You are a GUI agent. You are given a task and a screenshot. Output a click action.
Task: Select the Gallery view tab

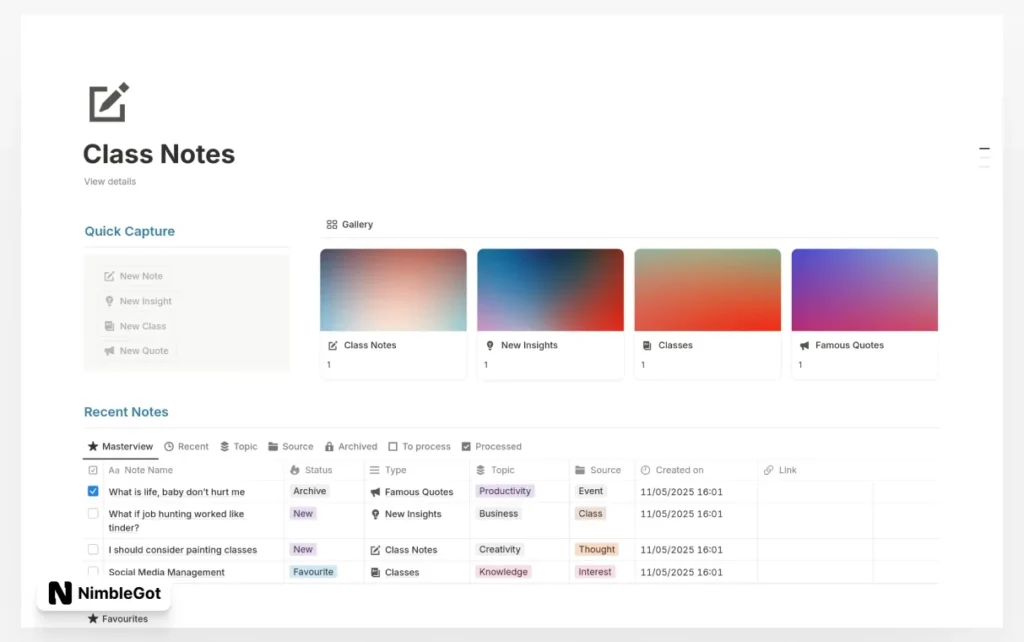click(x=349, y=225)
